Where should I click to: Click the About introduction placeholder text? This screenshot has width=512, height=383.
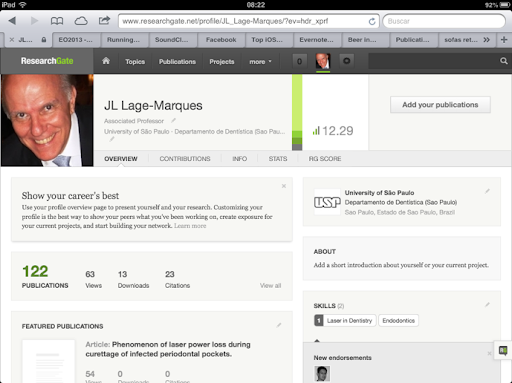(x=401, y=265)
